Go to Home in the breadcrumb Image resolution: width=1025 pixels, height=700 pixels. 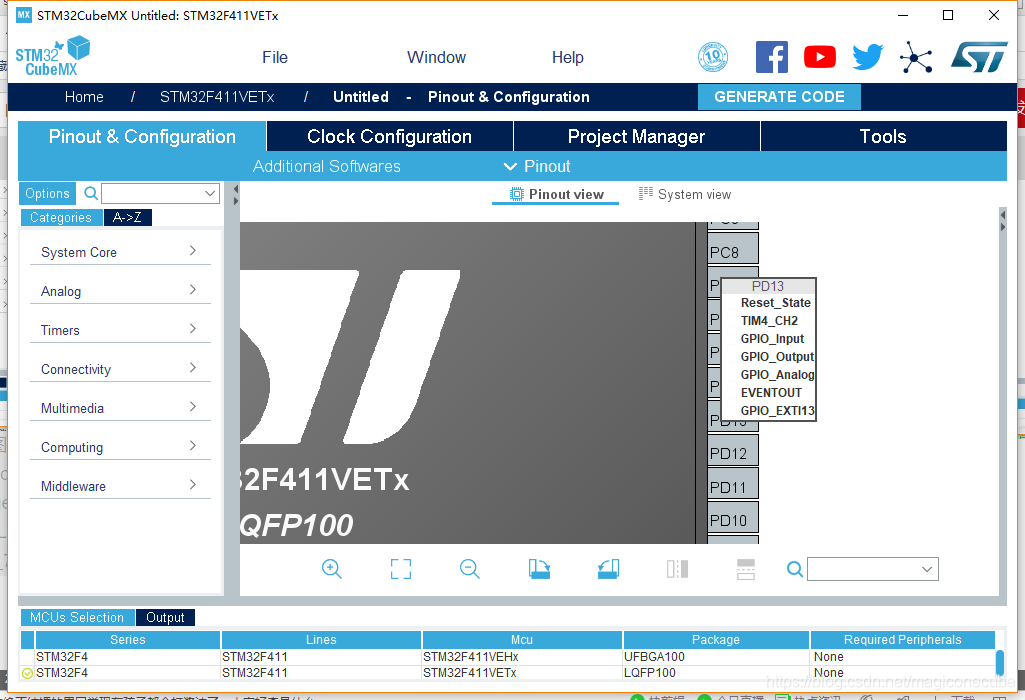point(84,97)
